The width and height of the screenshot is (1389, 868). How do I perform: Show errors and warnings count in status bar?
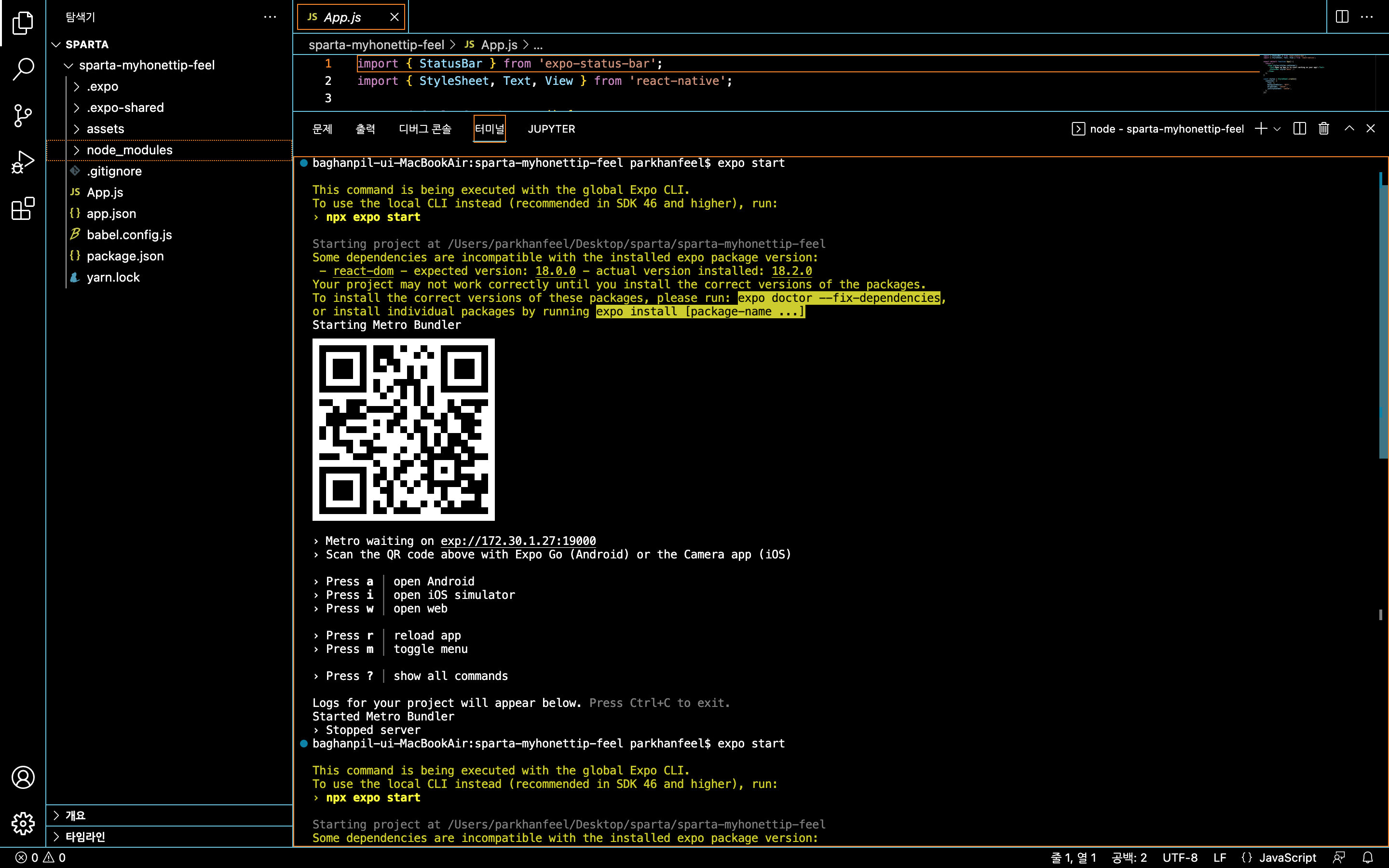tap(40, 858)
